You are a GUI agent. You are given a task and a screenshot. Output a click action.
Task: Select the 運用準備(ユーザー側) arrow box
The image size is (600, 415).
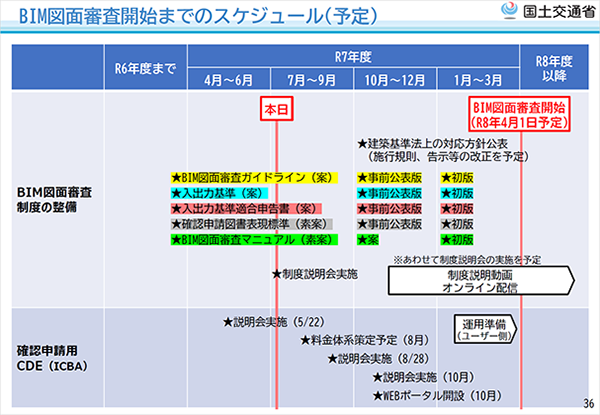point(486,330)
